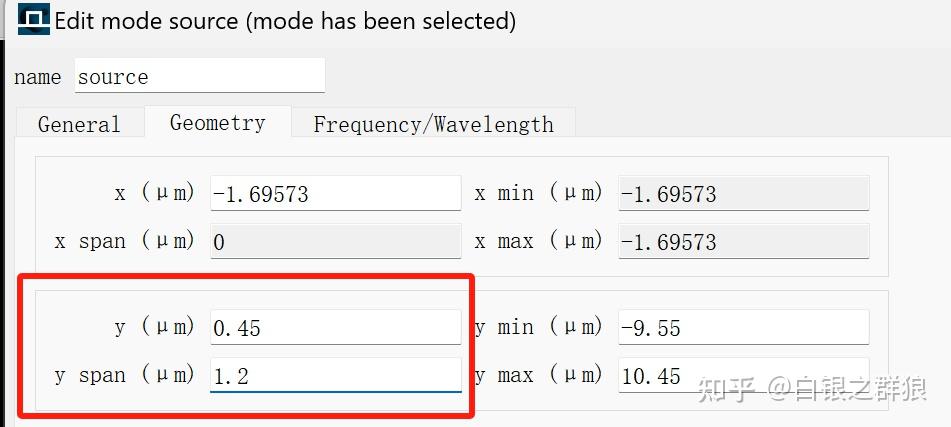951x427 pixels.
Task: Click the x min read-only field
Action: pos(743,194)
